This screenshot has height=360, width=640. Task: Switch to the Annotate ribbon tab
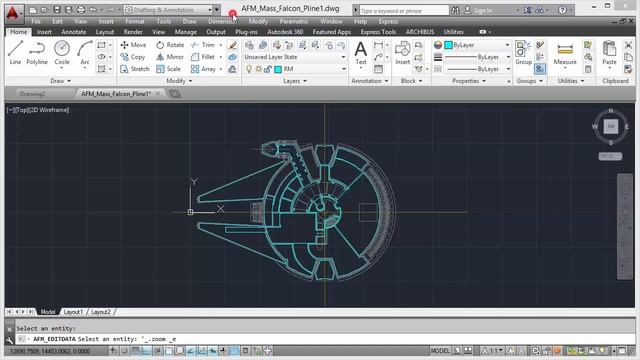[x=73, y=32]
